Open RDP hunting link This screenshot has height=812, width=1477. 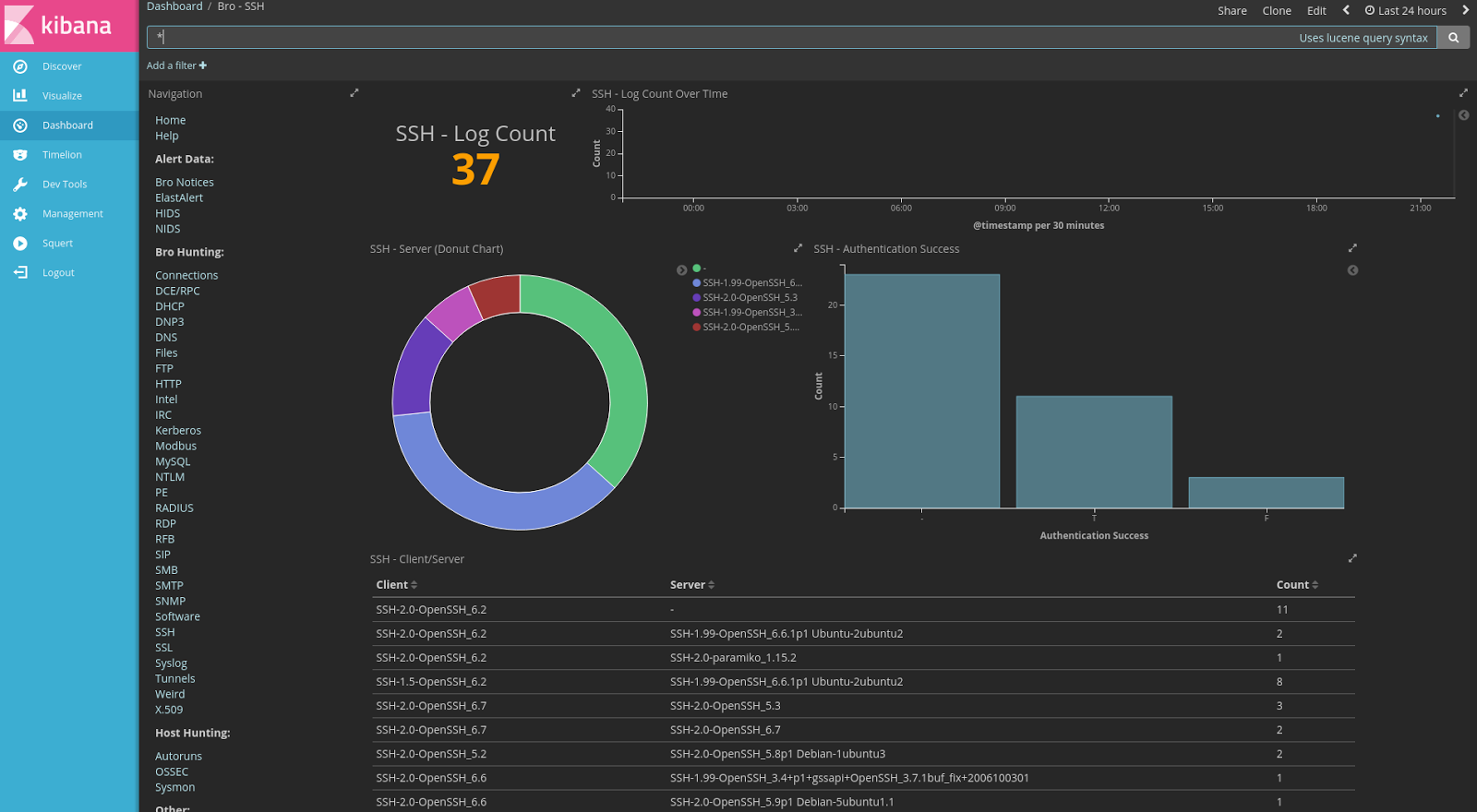[165, 524]
